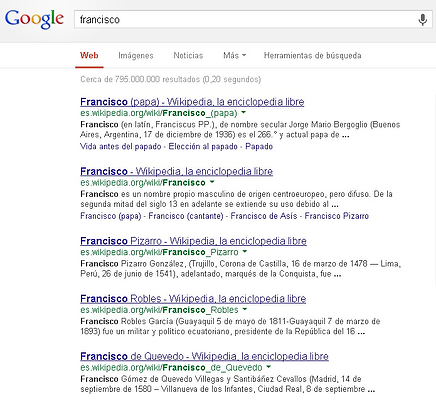Expand arrow next to Francisco_de_Quevedo URL
The image size is (436, 400).
(x=269, y=367)
